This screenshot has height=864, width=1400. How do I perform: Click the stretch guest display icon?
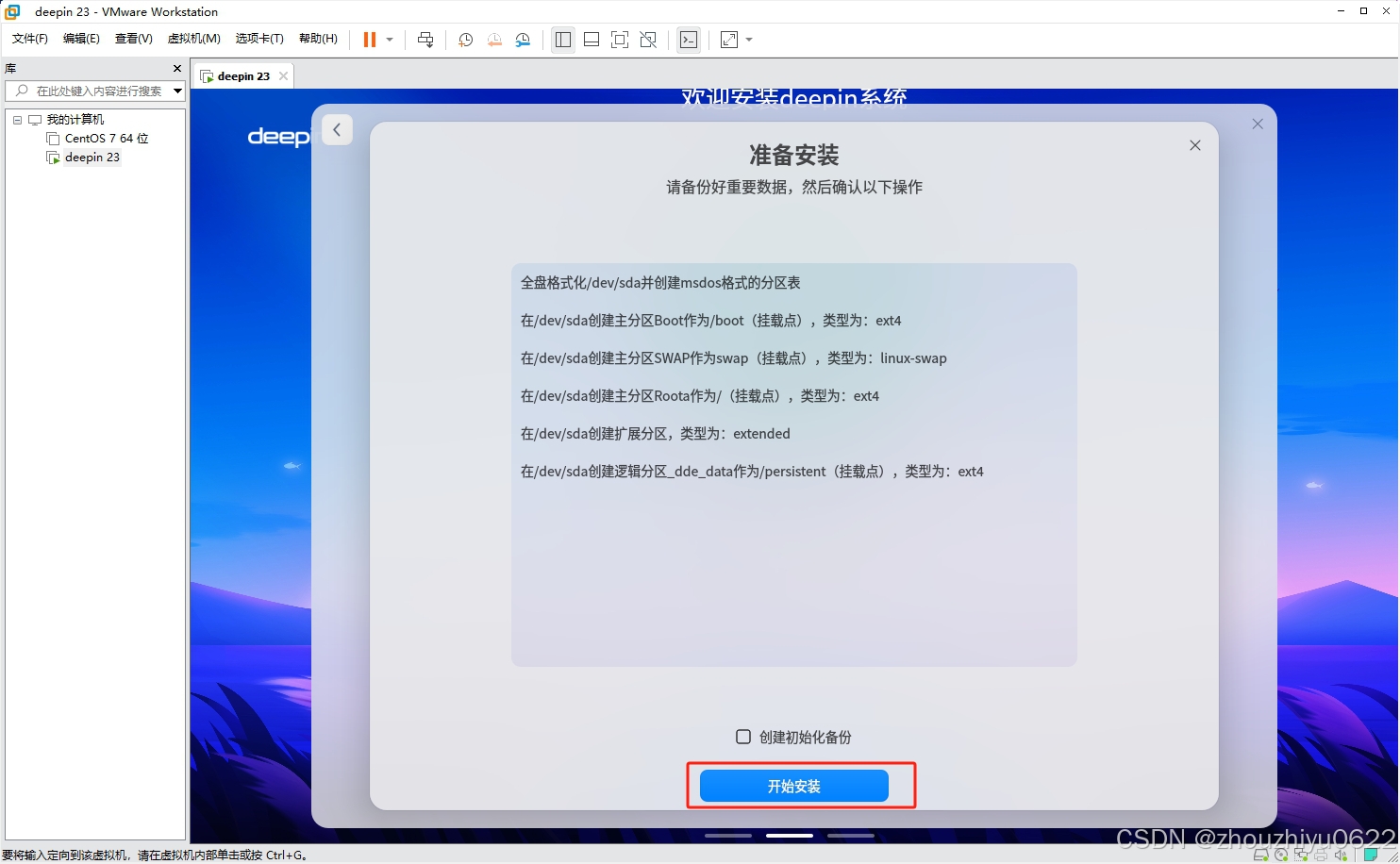[x=729, y=40]
